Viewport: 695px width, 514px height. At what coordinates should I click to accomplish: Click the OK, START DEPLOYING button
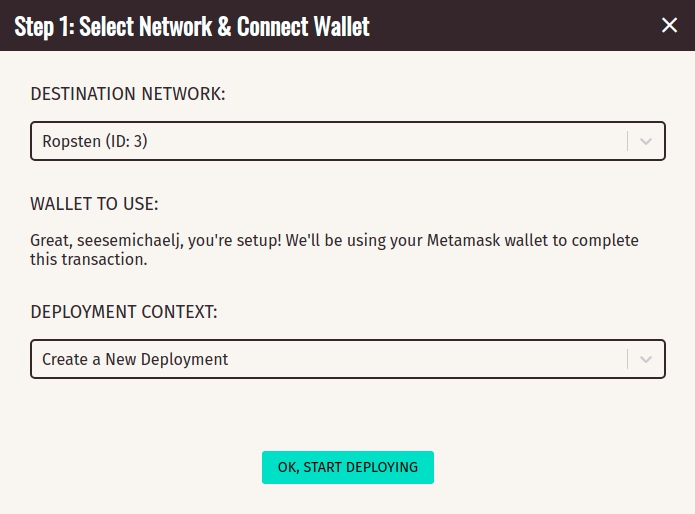348,467
